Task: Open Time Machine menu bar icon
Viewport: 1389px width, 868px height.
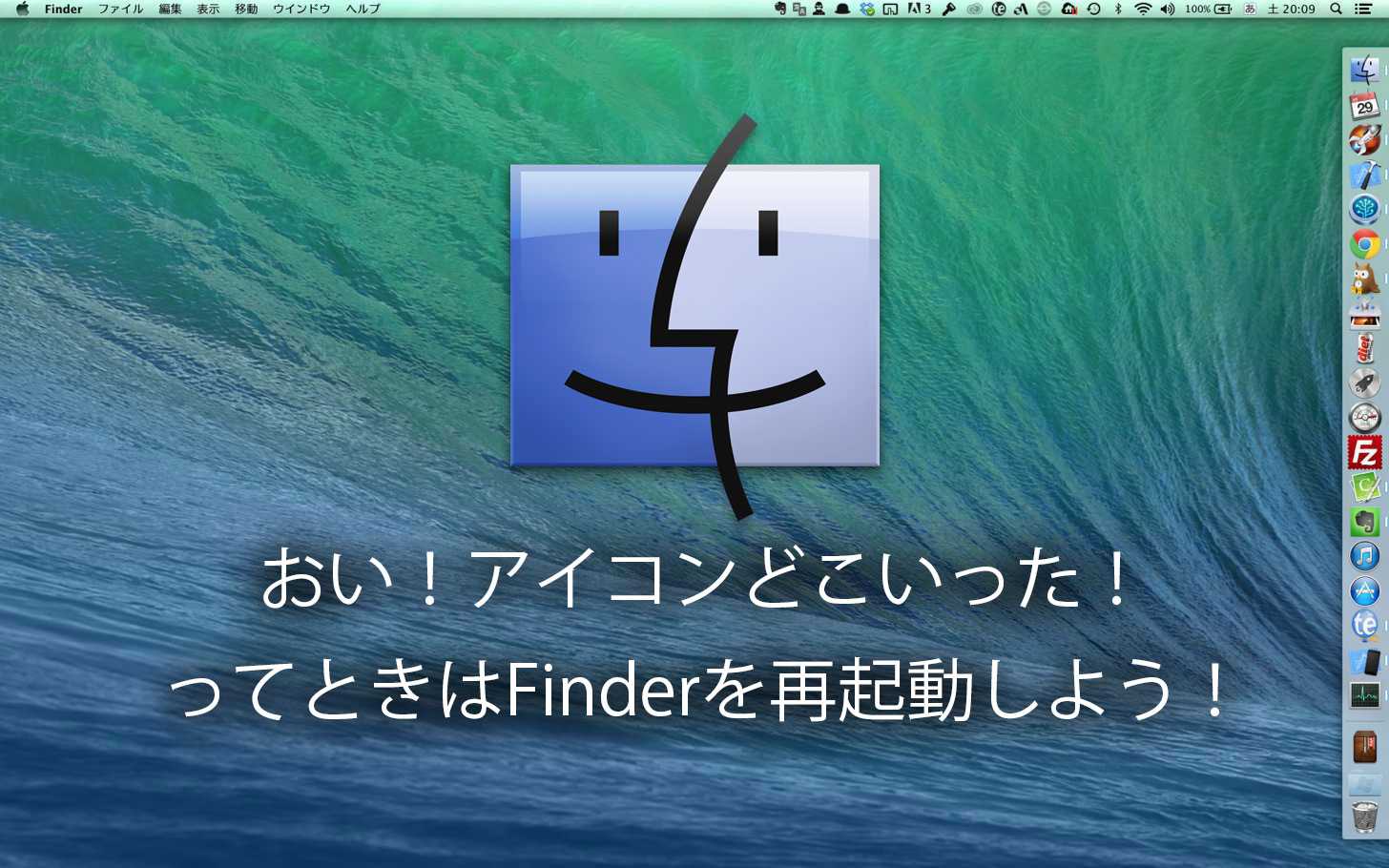Action: pyautogui.click(x=1093, y=9)
